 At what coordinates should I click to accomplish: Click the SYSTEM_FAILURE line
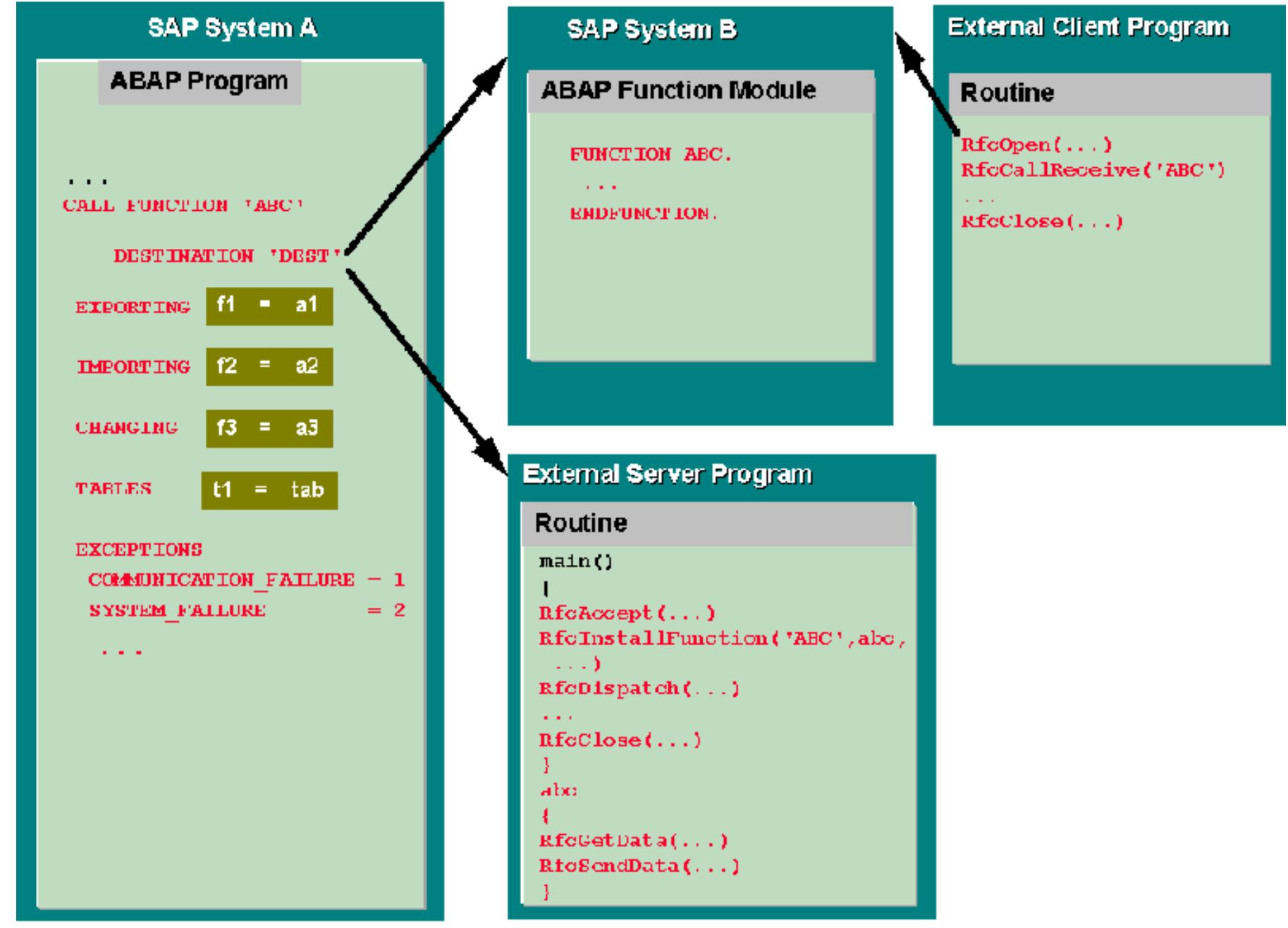[247, 611]
